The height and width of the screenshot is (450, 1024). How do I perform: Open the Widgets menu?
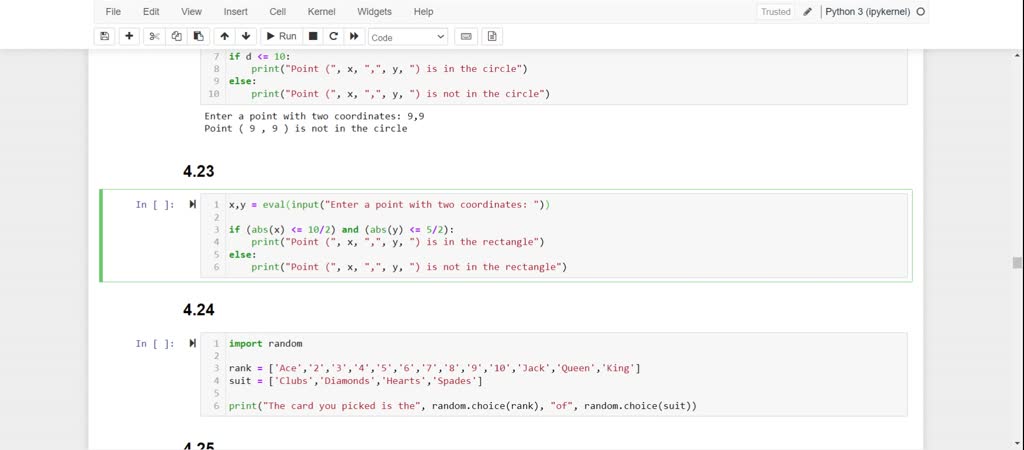click(374, 12)
